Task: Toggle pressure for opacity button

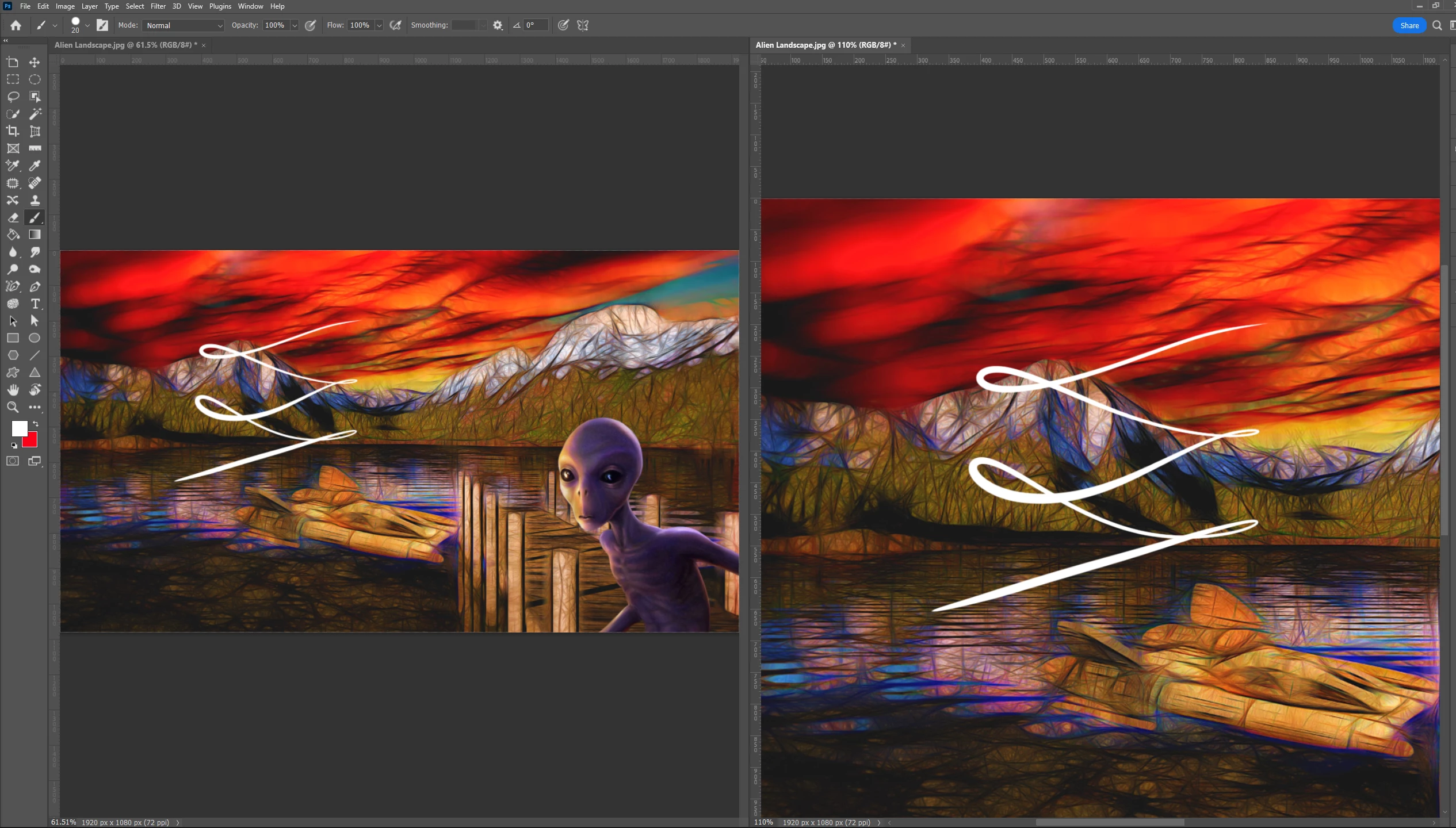Action: 311,25
